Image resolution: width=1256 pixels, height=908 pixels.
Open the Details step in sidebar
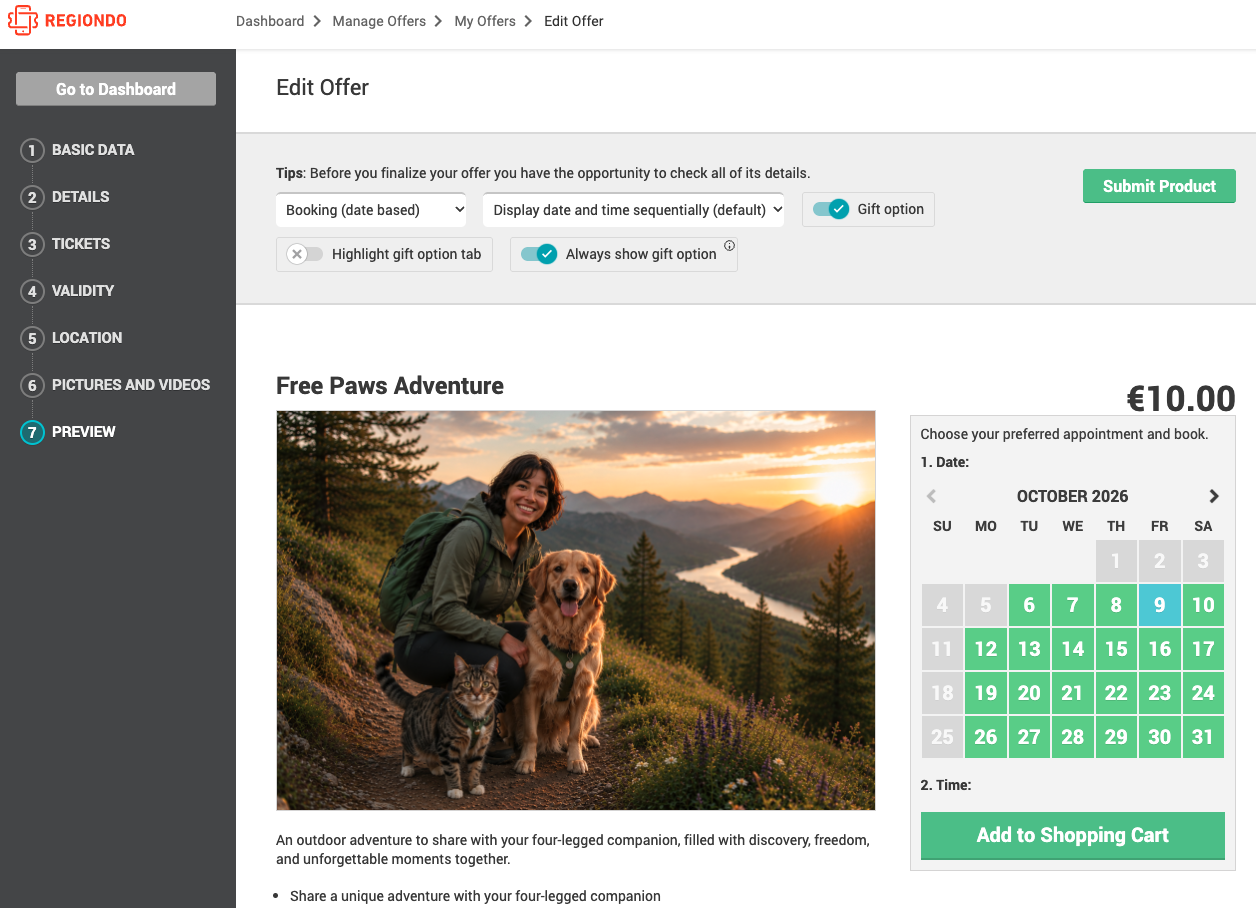pos(81,197)
